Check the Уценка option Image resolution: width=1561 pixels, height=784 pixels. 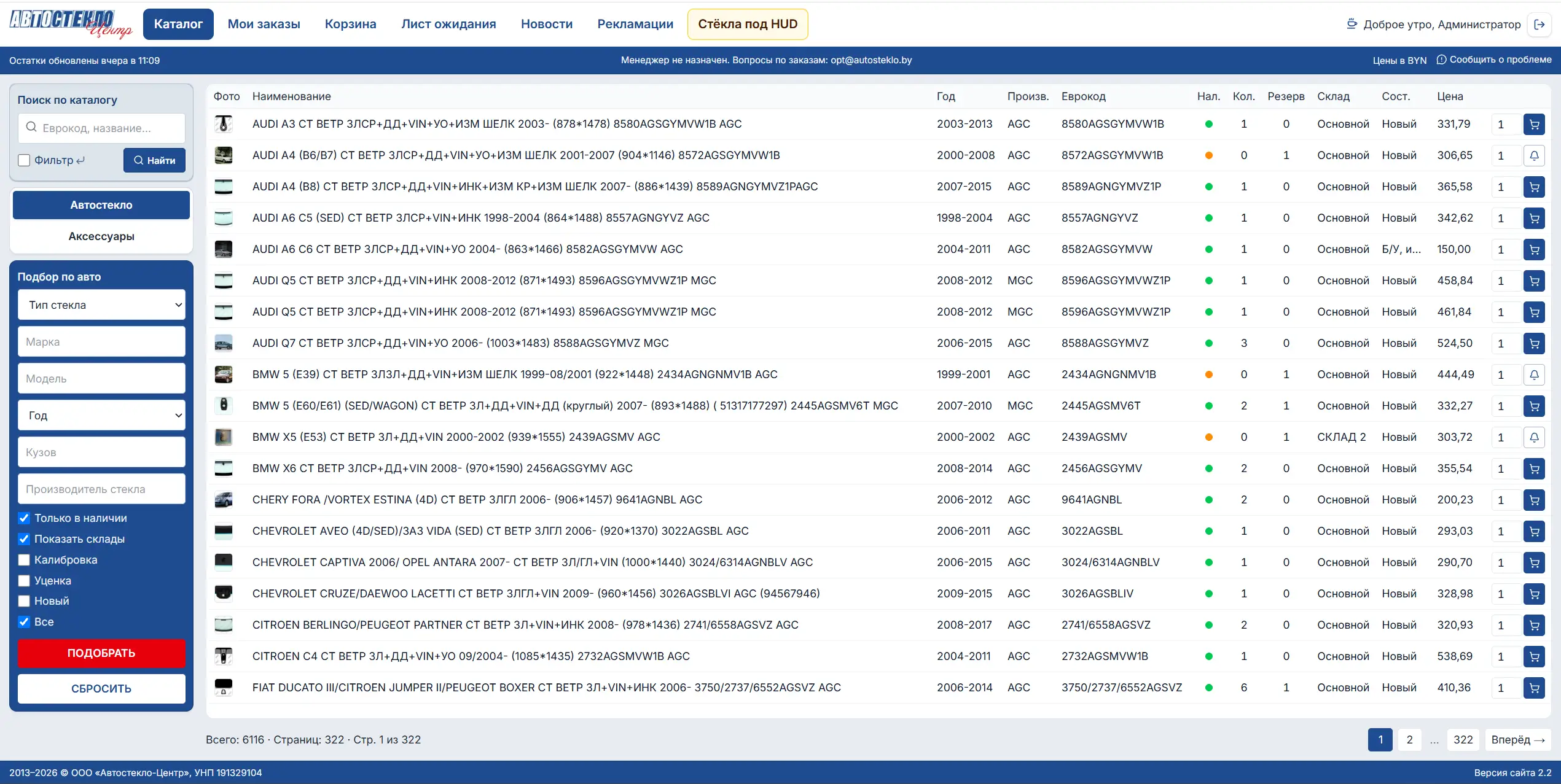[x=24, y=581]
